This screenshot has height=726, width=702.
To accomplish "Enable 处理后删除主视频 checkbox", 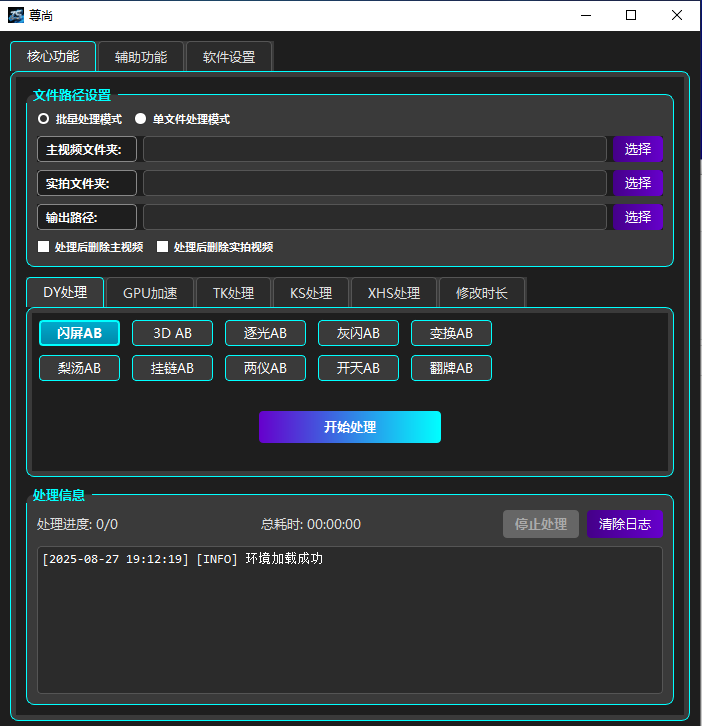I will click(44, 247).
